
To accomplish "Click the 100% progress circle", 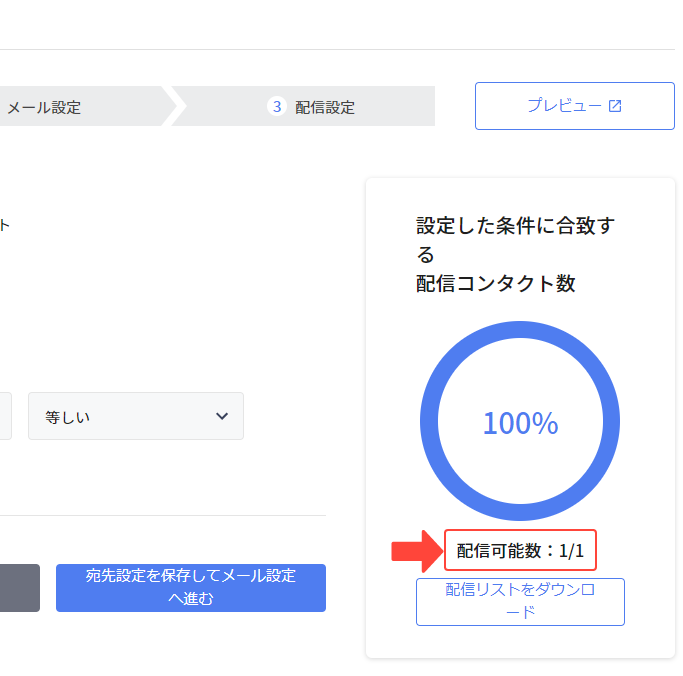I will (520, 421).
